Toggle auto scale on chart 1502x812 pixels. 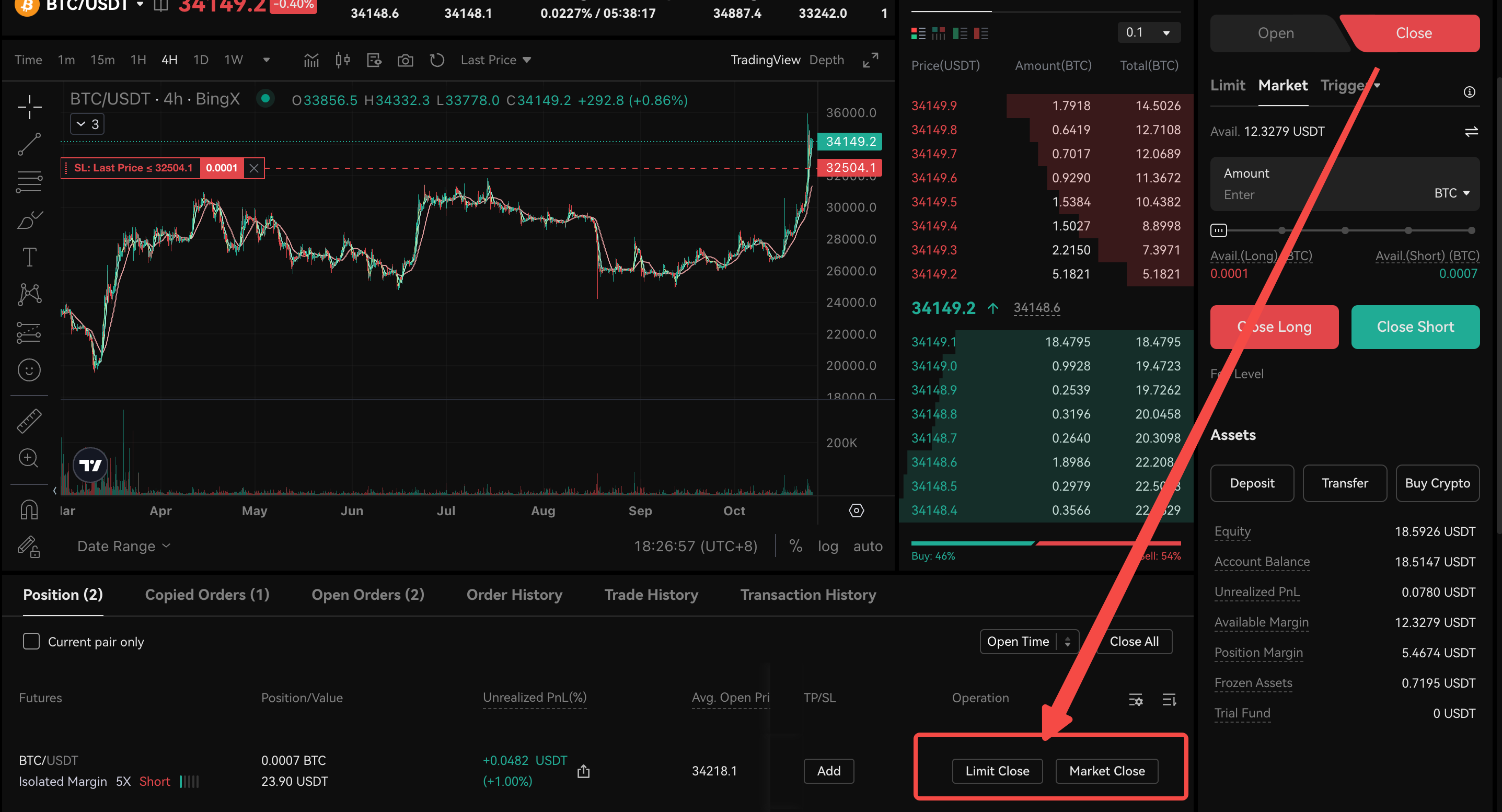(x=868, y=546)
